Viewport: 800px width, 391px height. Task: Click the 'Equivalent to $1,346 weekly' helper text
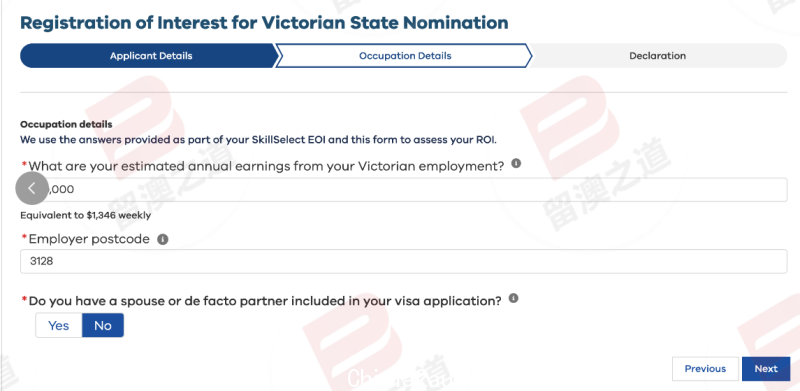pyautogui.click(x=85, y=215)
